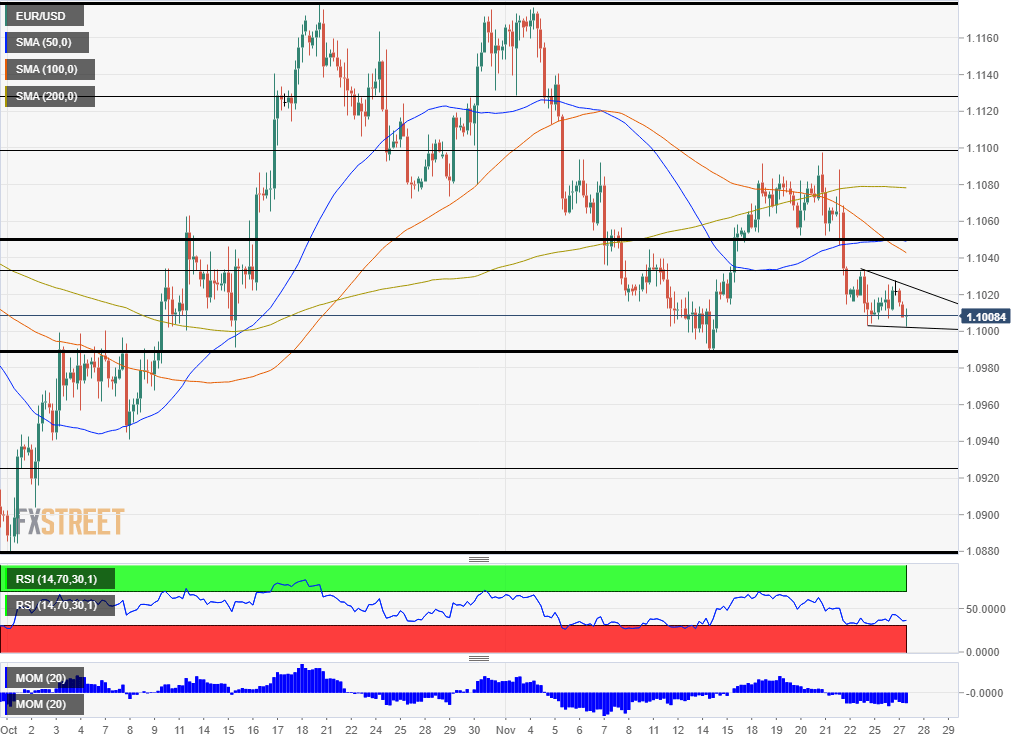
Task: Click the 1.1100 price axis label
Action: coord(982,148)
